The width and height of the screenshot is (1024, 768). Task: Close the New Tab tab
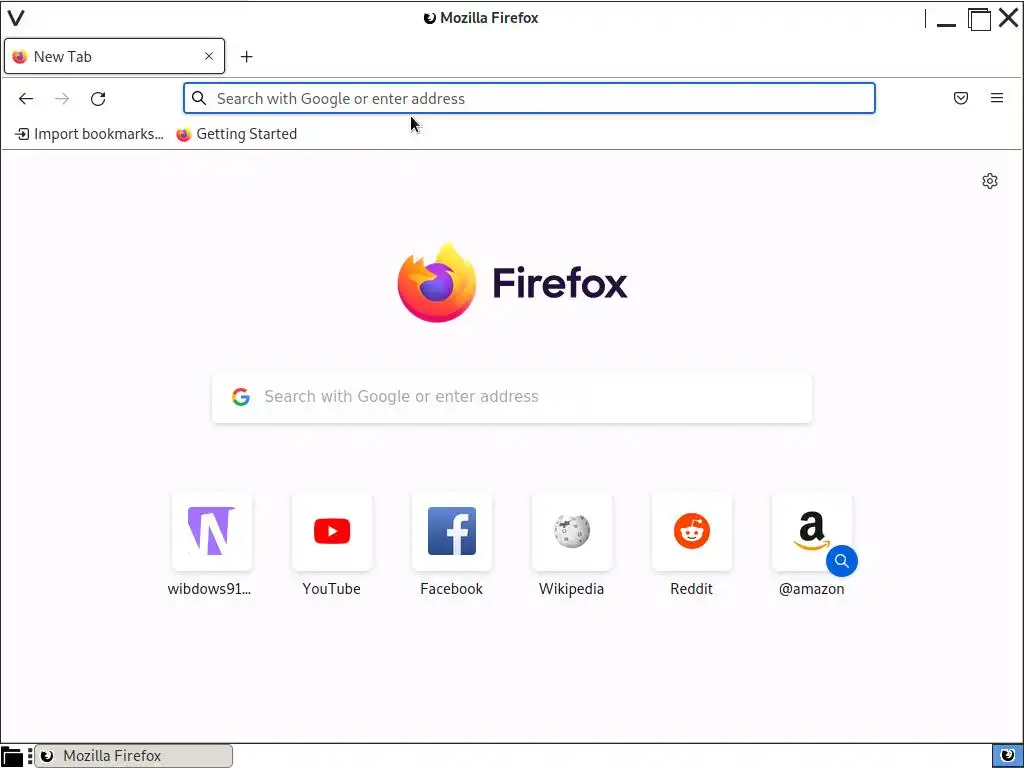[x=209, y=56]
